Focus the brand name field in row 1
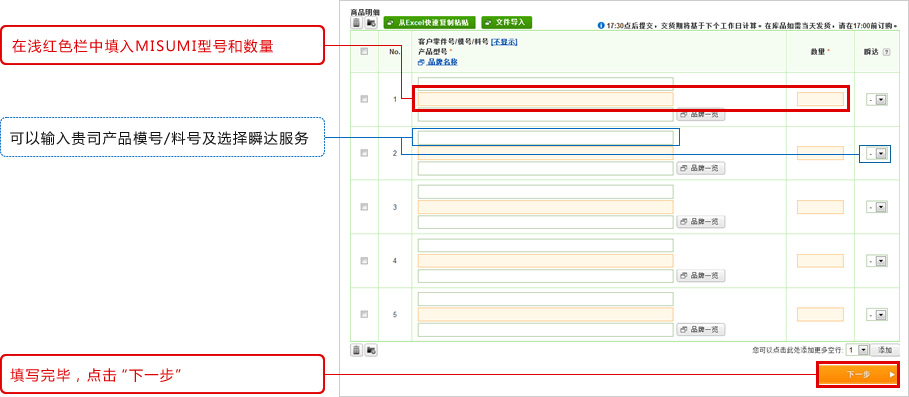 pos(546,115)
